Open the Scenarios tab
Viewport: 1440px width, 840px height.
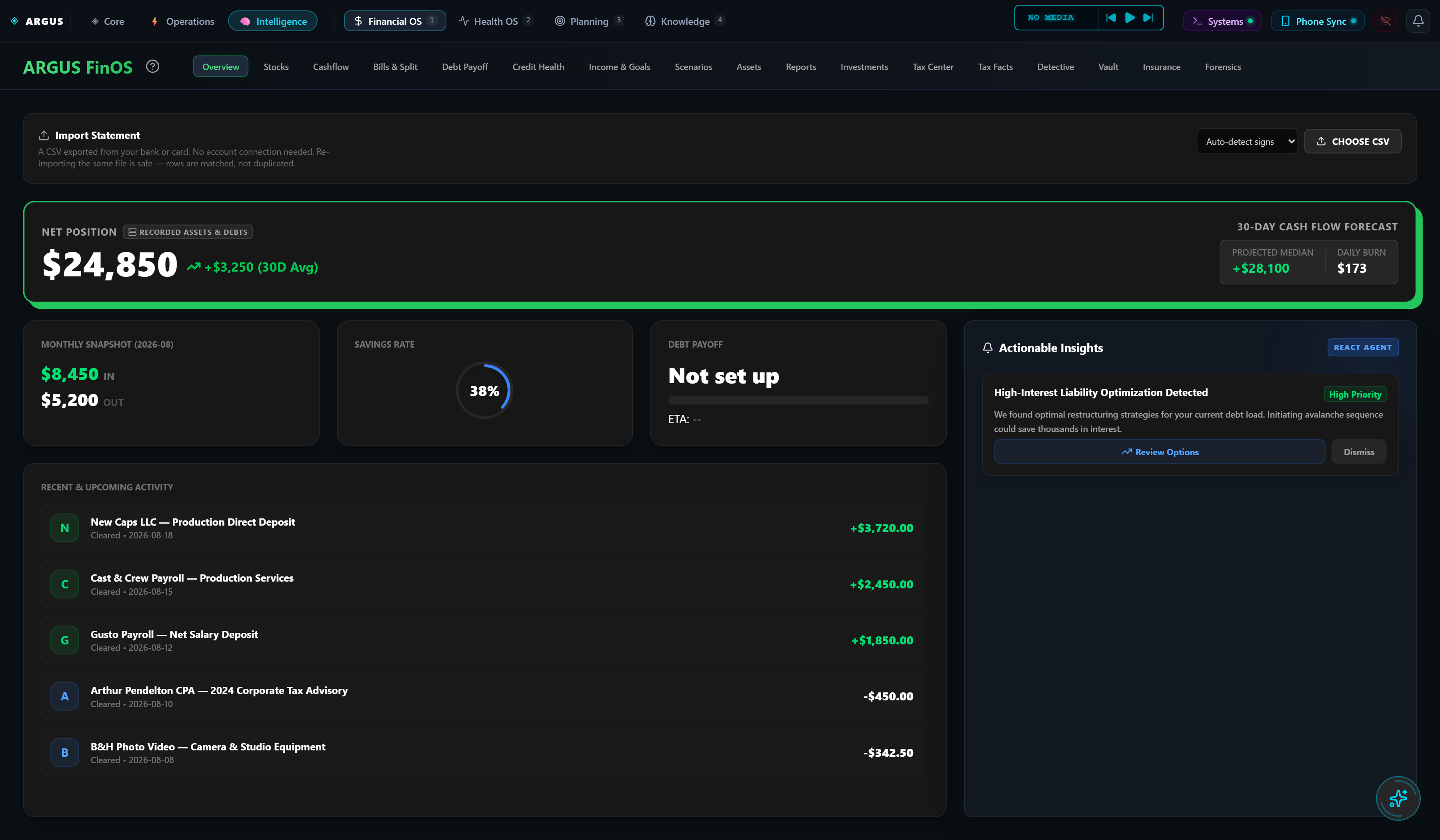coord(693,67)
